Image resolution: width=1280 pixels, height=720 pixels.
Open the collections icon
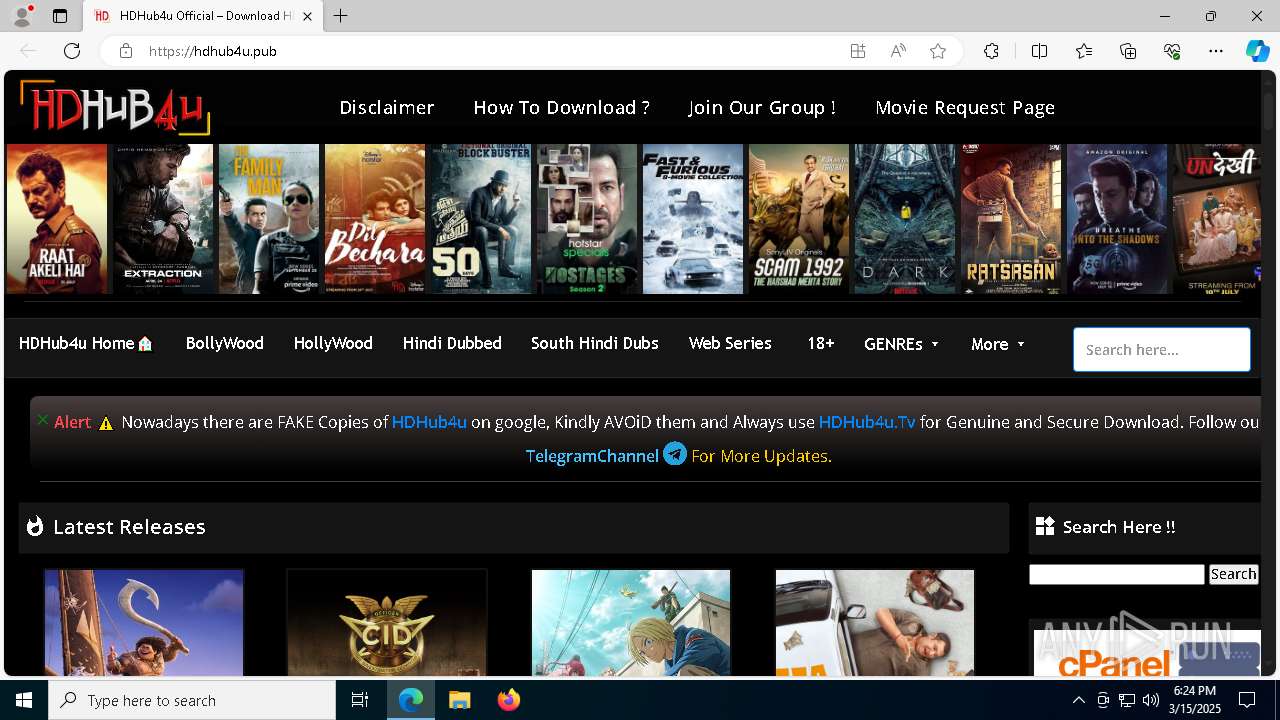1128,51
